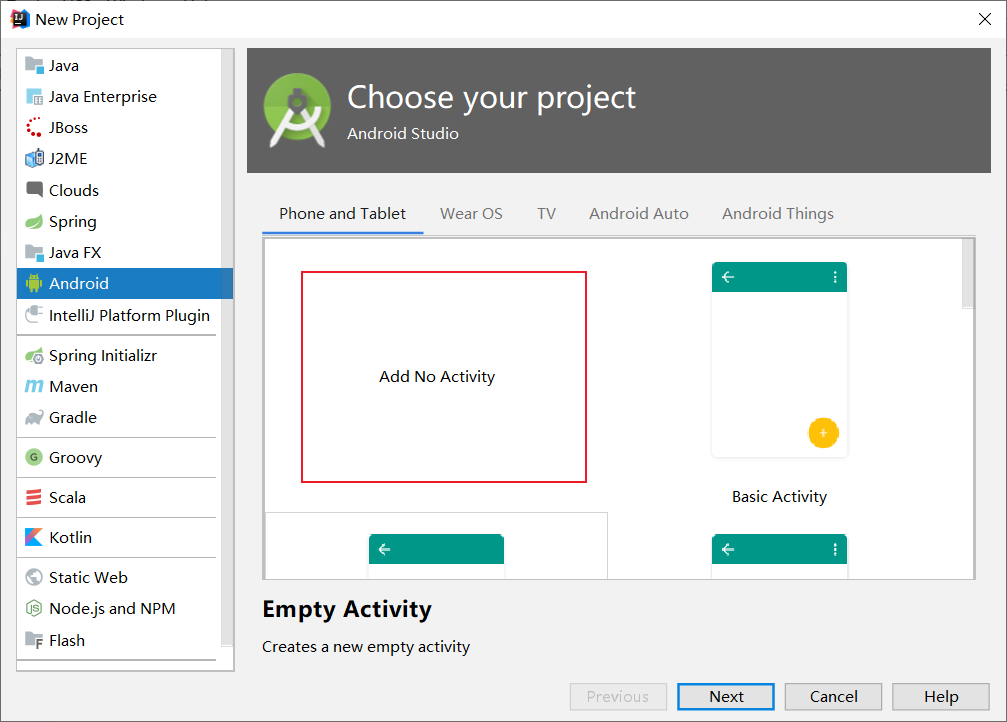
Task: Click the Java Enterprise icon
Action: click(x=34, y=96)
